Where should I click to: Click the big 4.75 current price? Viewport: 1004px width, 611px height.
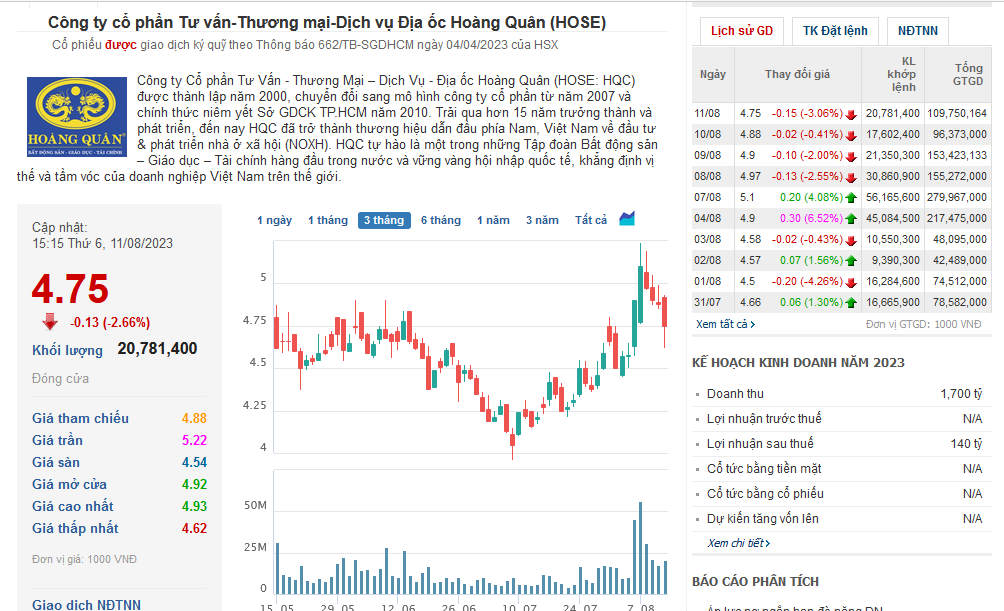(x=70, y=289)
